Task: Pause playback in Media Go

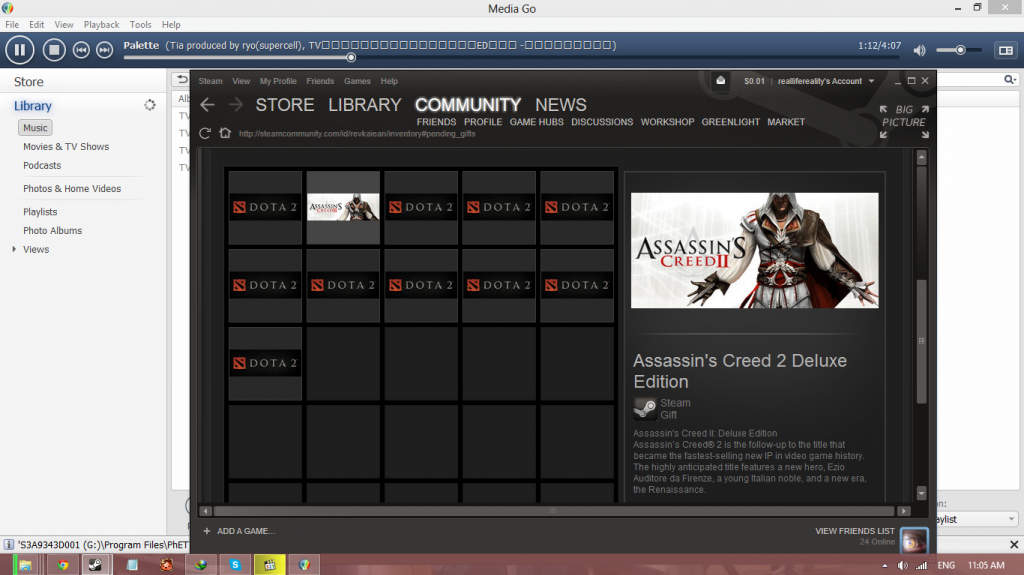Action: click(x=20, y=48)
